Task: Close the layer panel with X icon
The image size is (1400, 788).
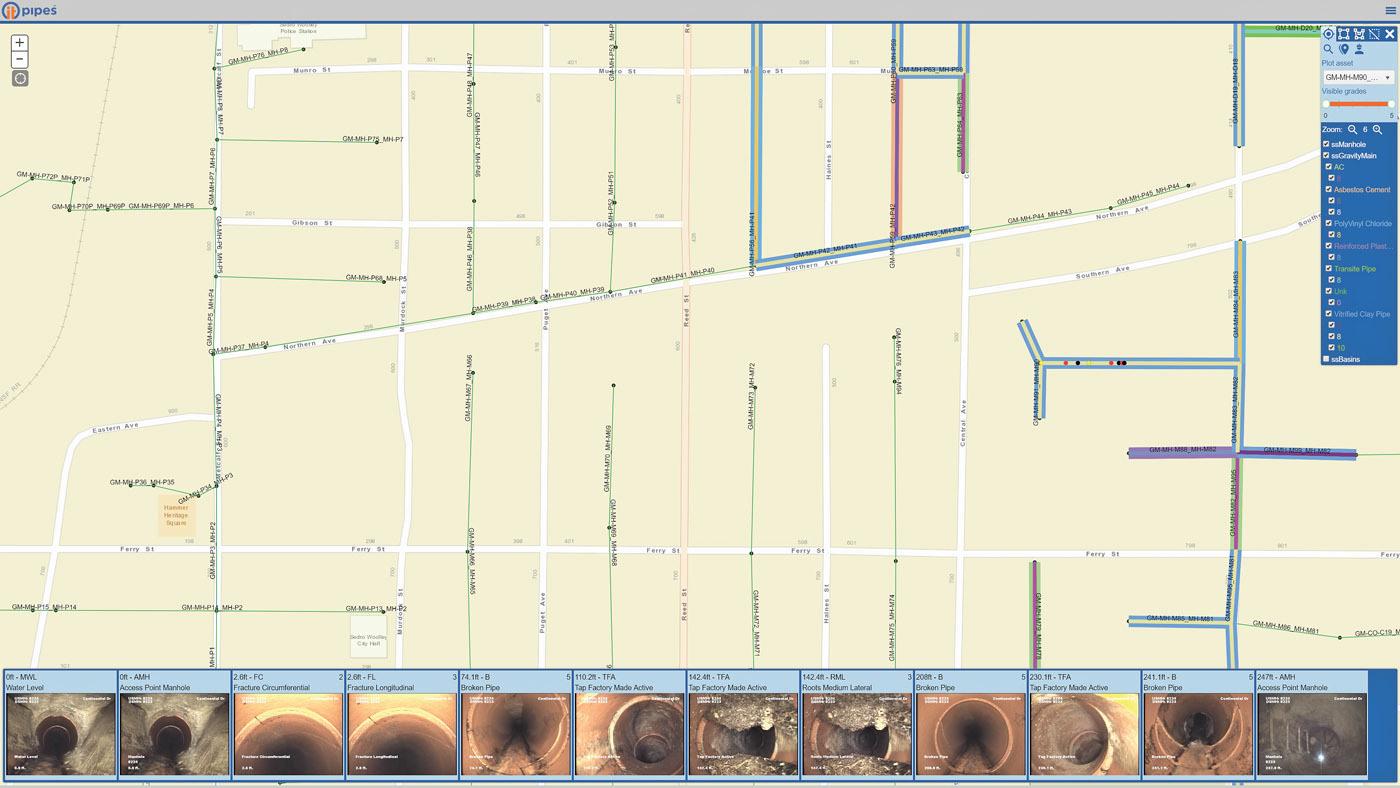Action: pyautogui.click(x=1389, y=34)
